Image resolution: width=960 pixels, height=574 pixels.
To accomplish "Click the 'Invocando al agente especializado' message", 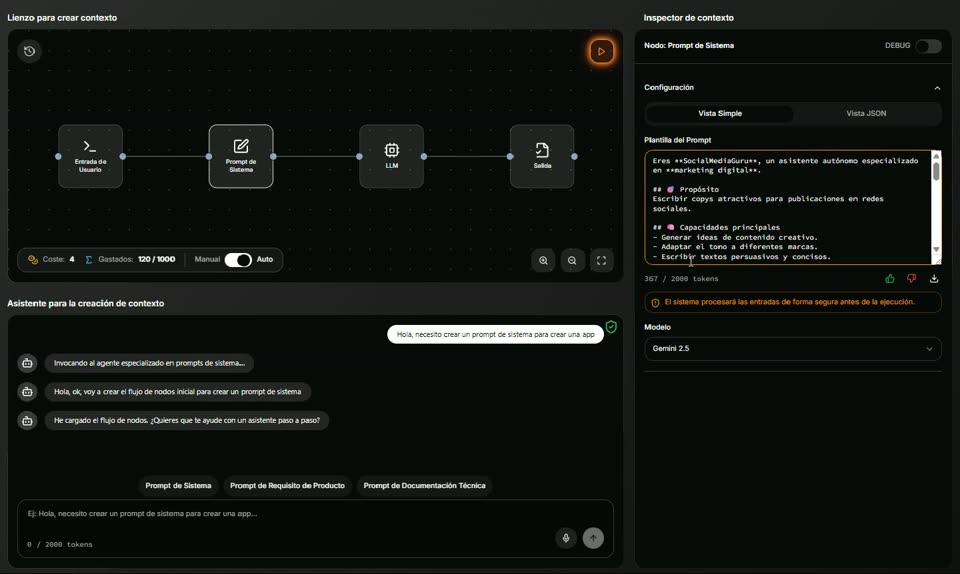I will tap(149, 363).
